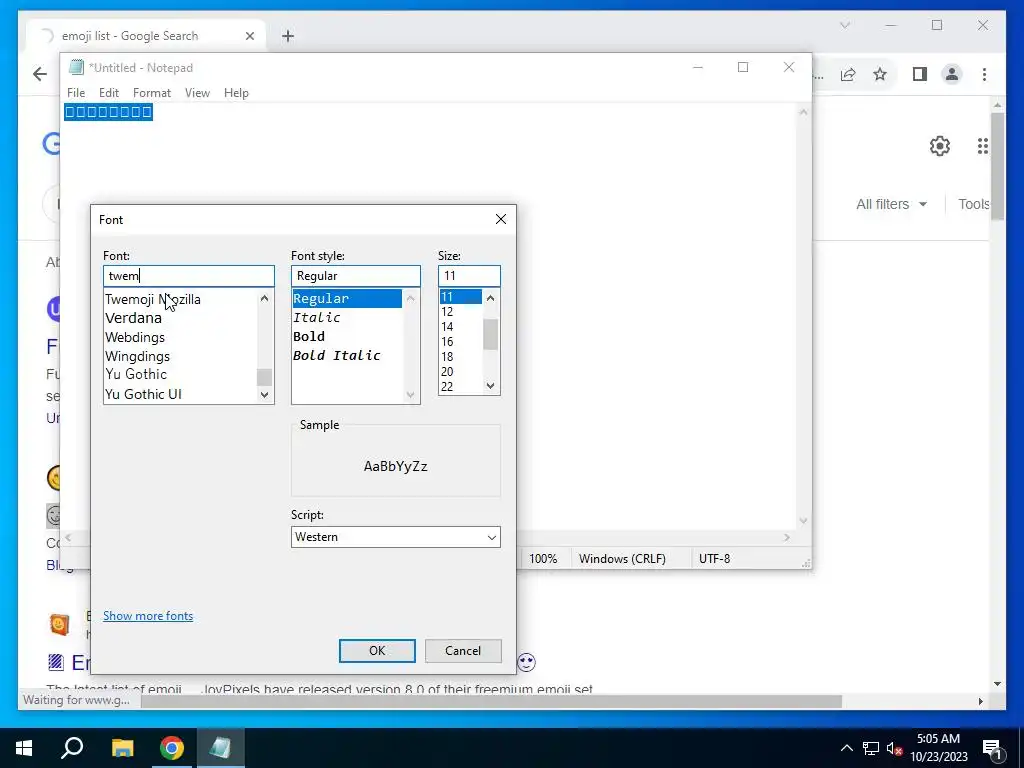1024x768 pixels.
Task: Click Chrome's share page icon
Action: (848, 74)
